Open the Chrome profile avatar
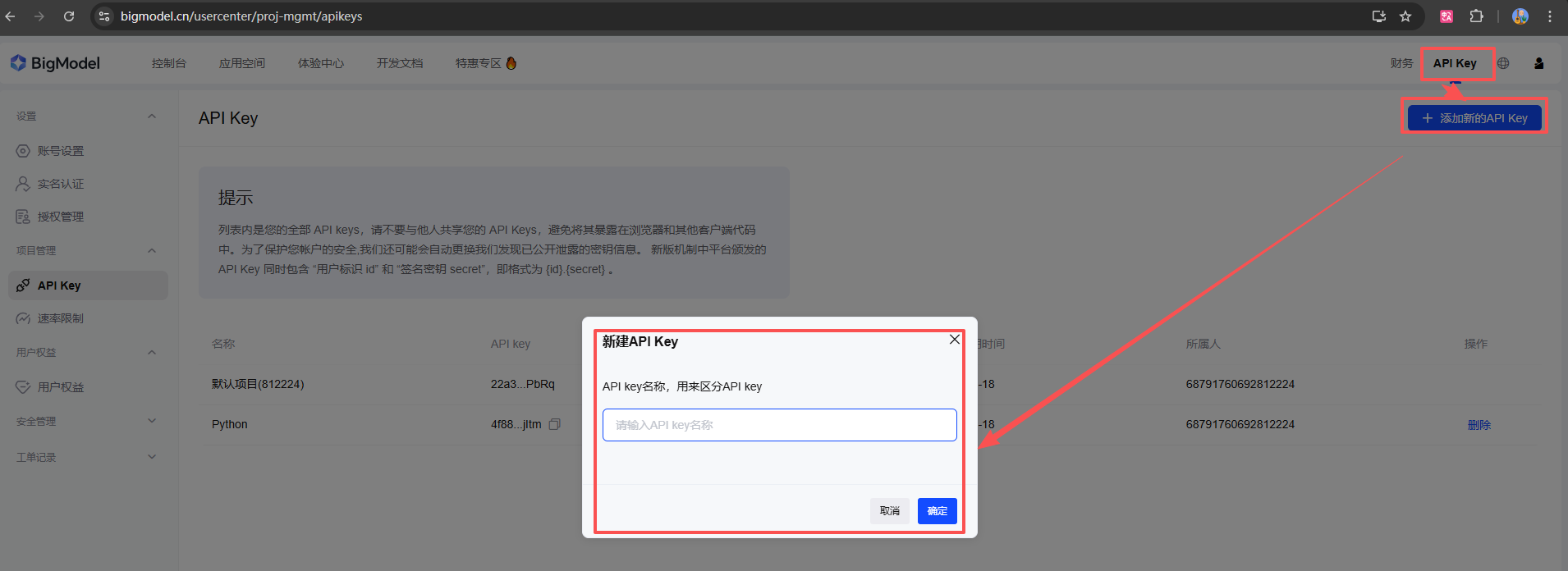Screen dimensions: 1568x571 pyautogui.click(x=1520, y=16)
